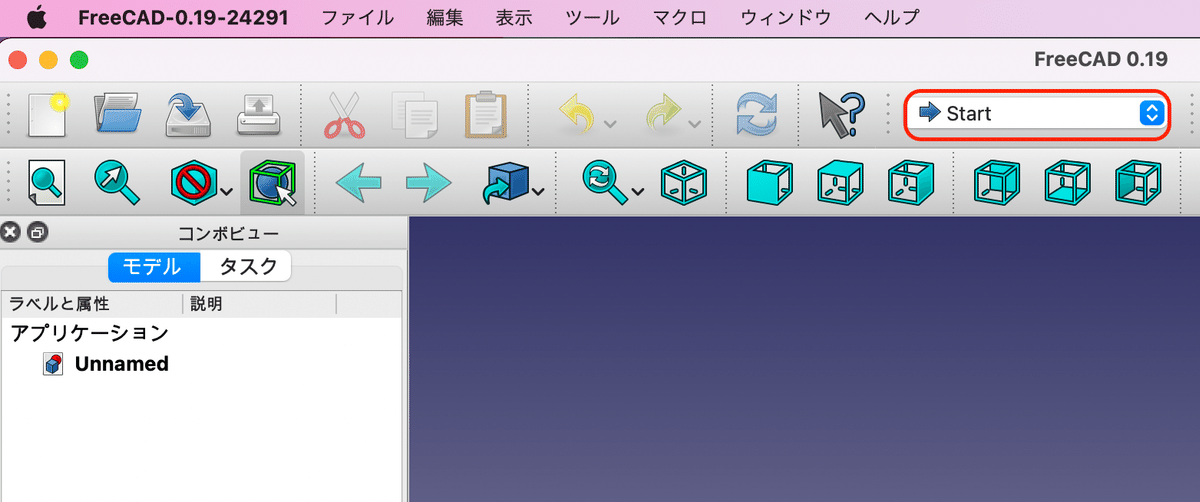Activate the What's This help cursor
Screen dimensions: 1200x502
pos(842,114)
